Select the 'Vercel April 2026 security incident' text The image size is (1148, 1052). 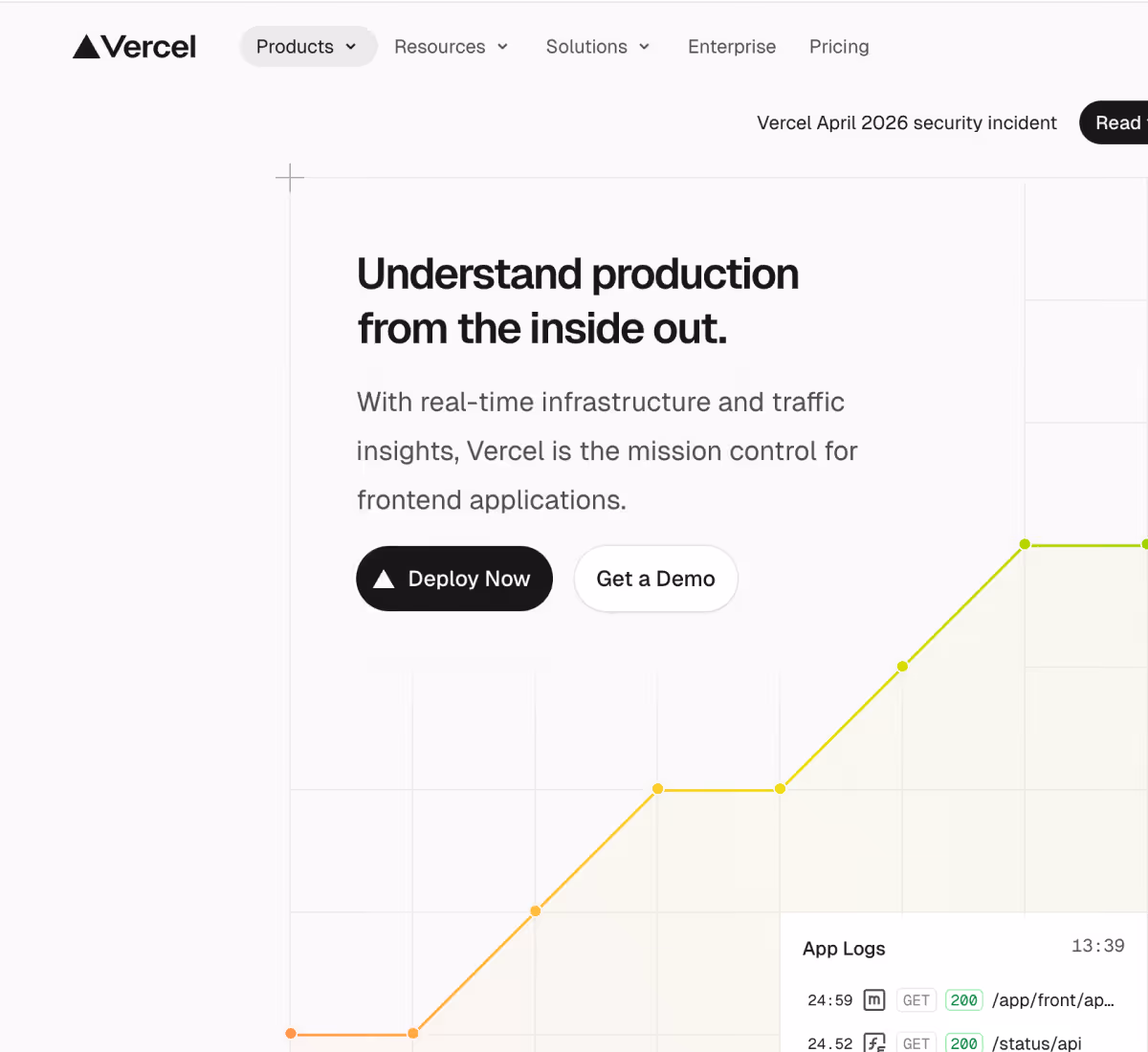pyautogui.click(x=907, y=122)
